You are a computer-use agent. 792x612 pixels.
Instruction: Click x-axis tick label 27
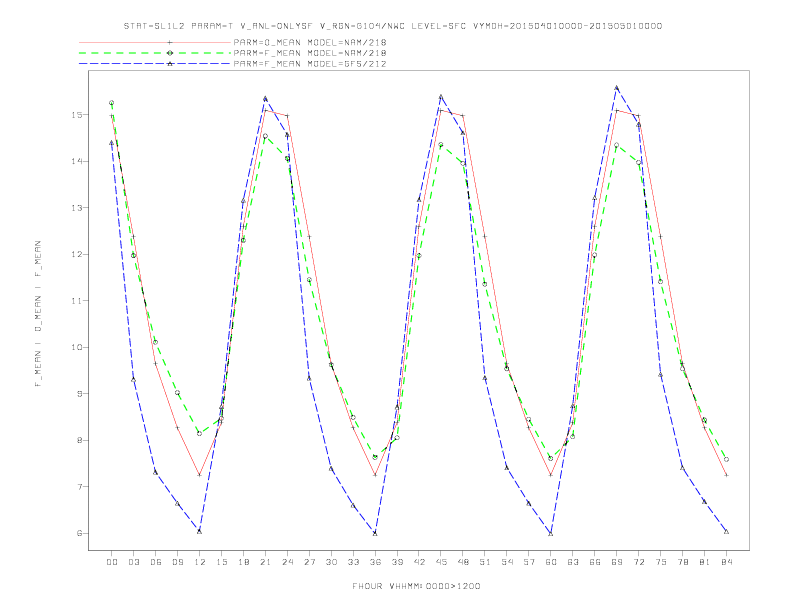309,562
